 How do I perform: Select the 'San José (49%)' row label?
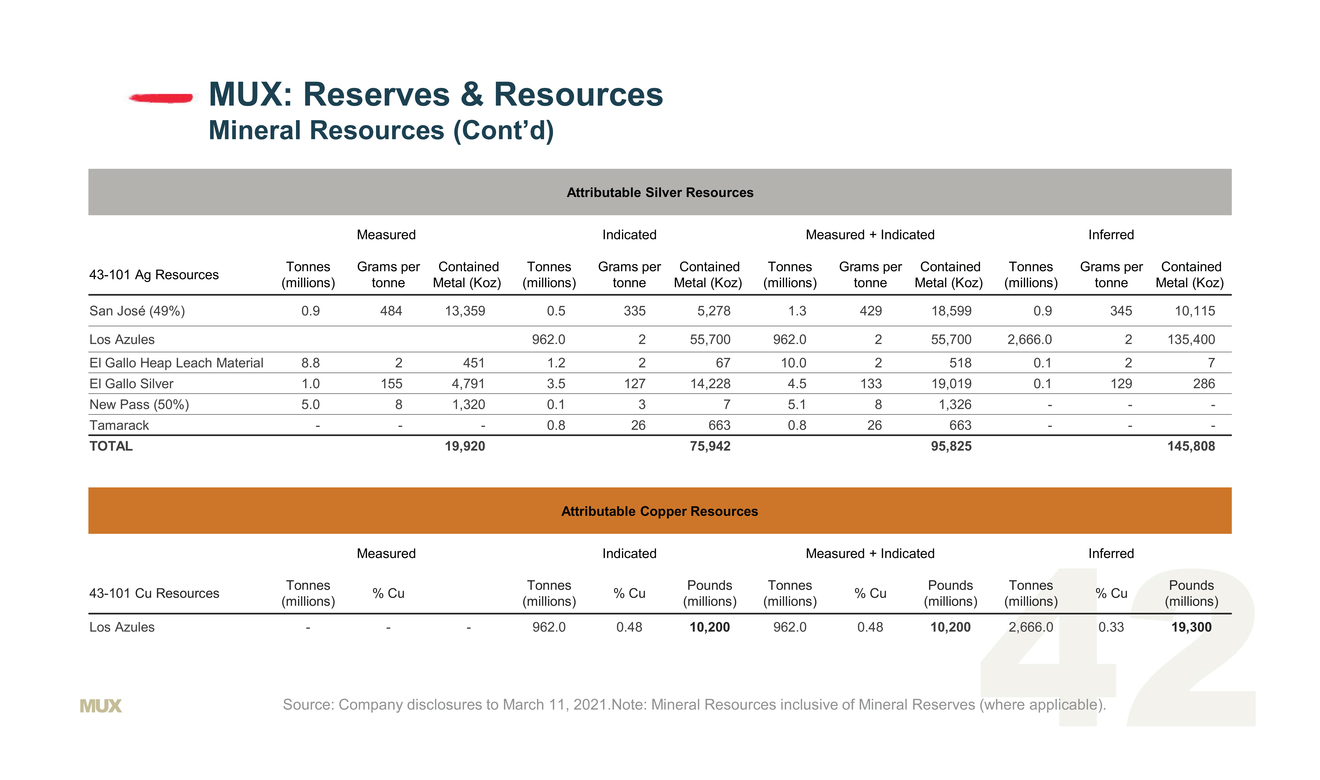pos(137,311)
